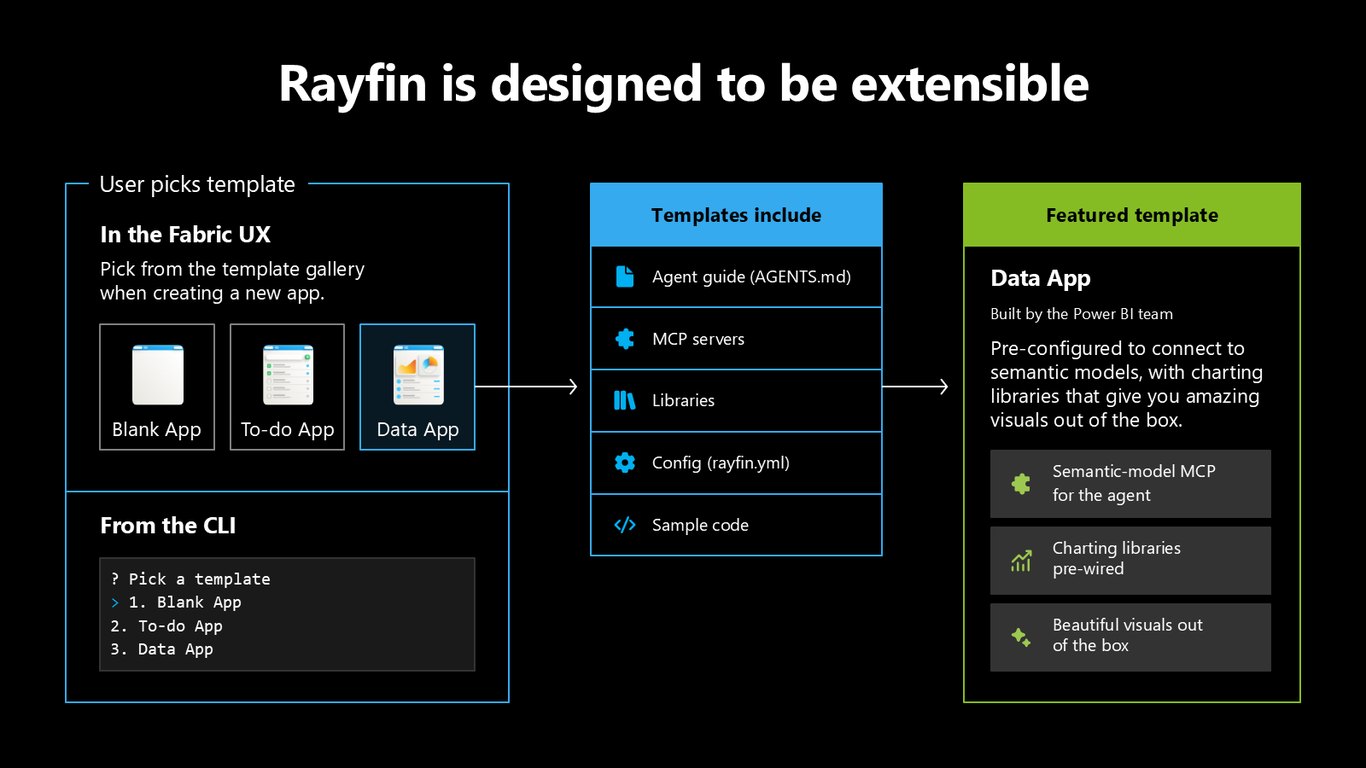Select the To-do App template tile

pyautogui.click(x=287, y=387)
